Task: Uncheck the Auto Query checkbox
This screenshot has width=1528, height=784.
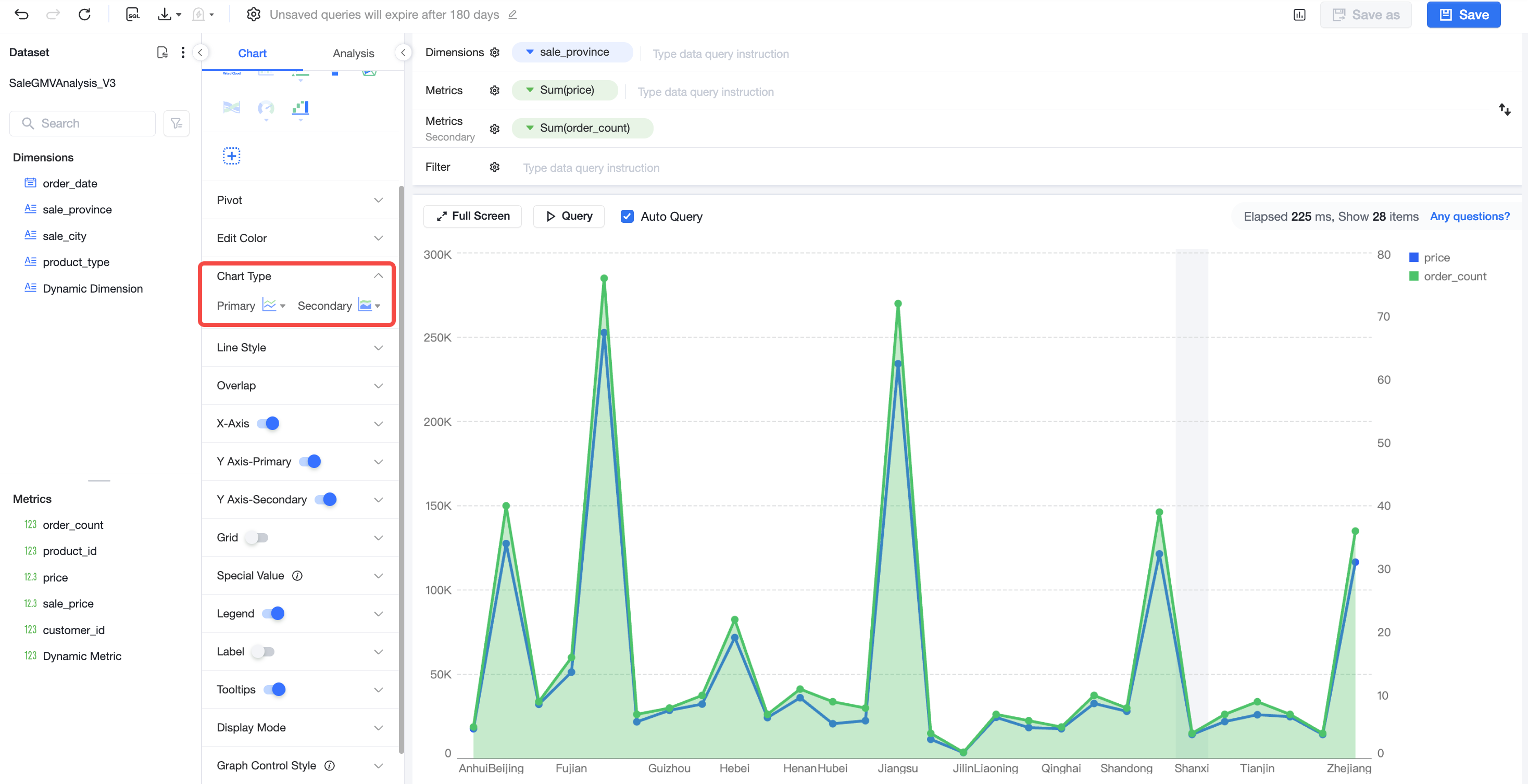Action: [x=627, y=217]
